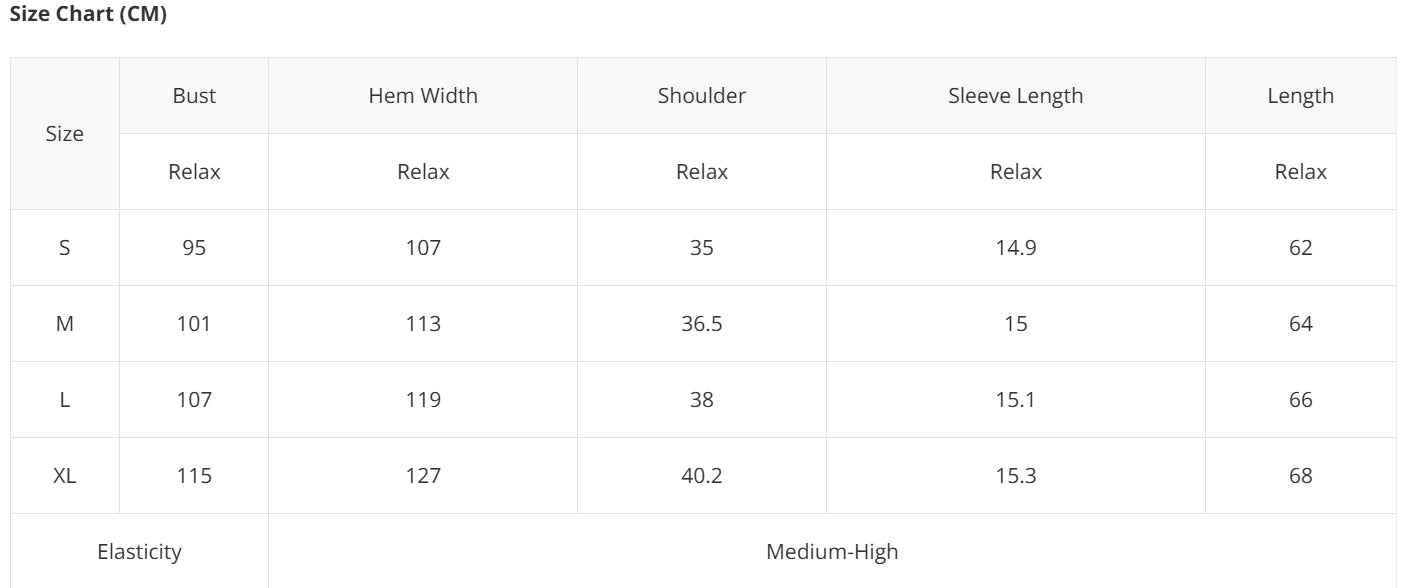Click the XL hem width value 127
Screen dimensions: 1414x588
pos(423,476)
